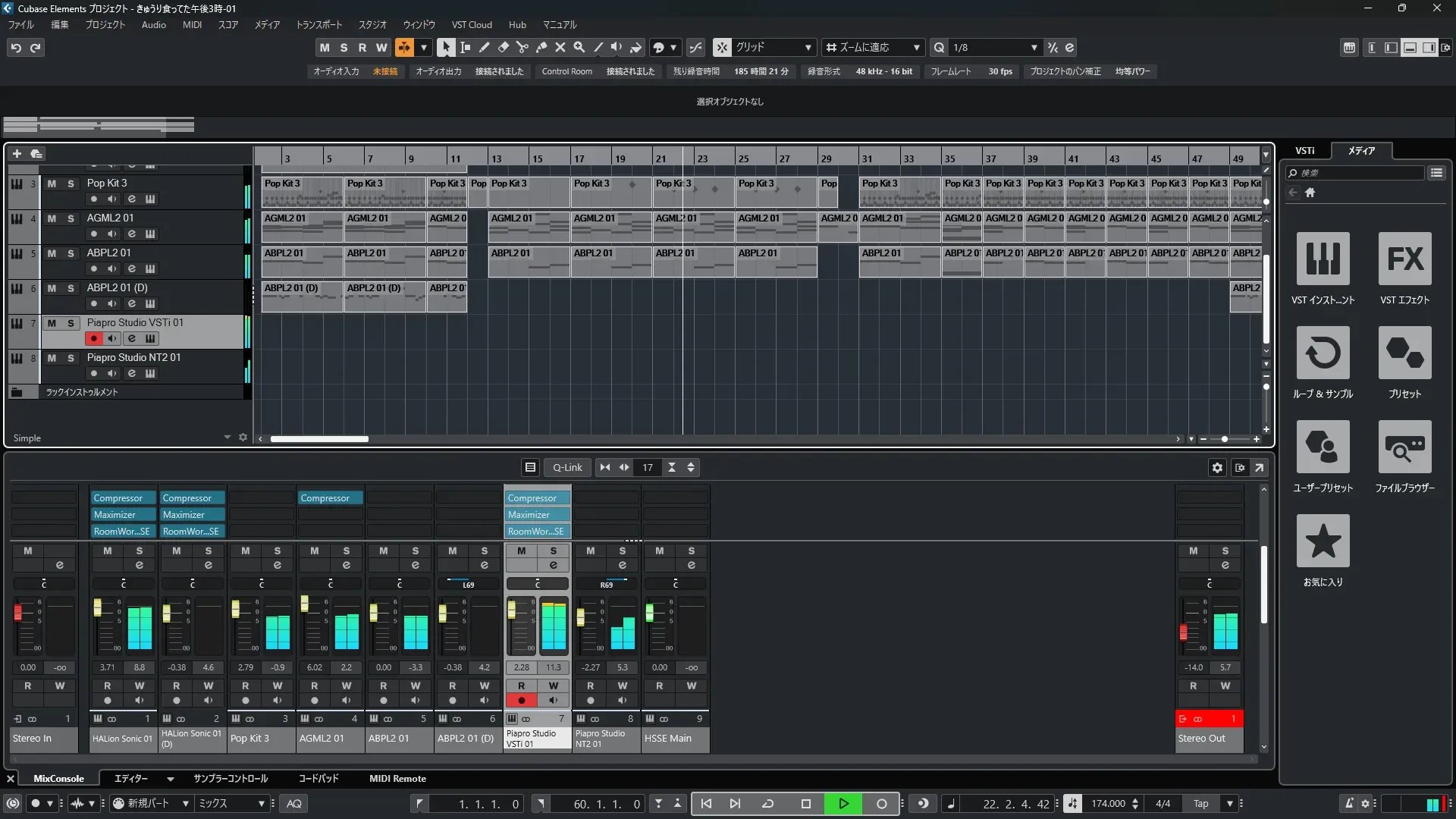Disable record on Piapro Studio VSTi 01 track
Viewport: 1456px width, 819px height.
pos(93,338)
